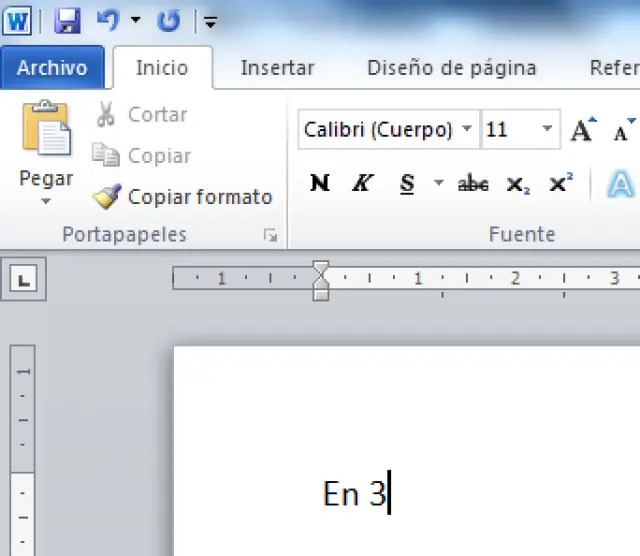Screen dimensions: 640x556
Task: Click the Redo icon in title bar
Action: click(169, 19)
